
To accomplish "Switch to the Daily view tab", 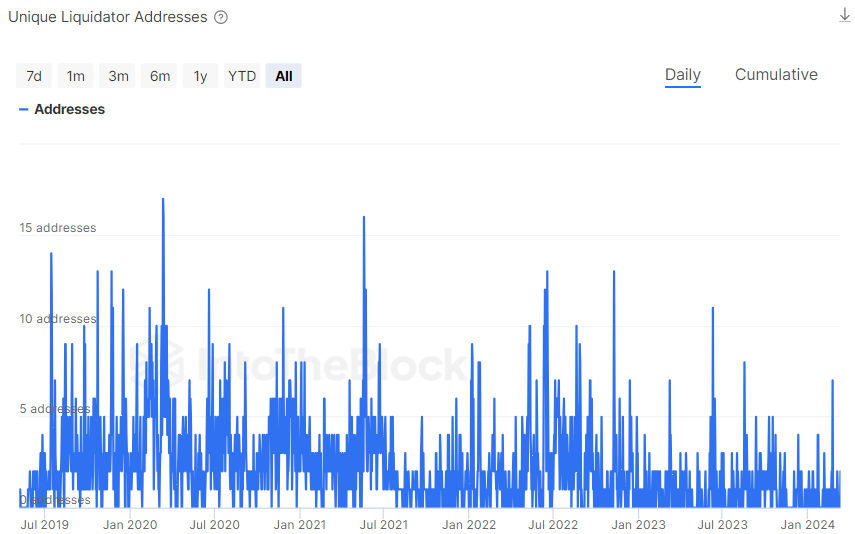I will (683, 75).
